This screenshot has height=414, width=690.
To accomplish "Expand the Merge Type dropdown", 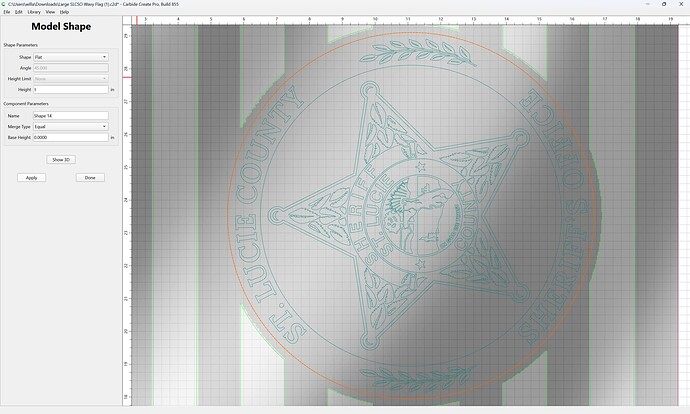I will click(70, 126).
